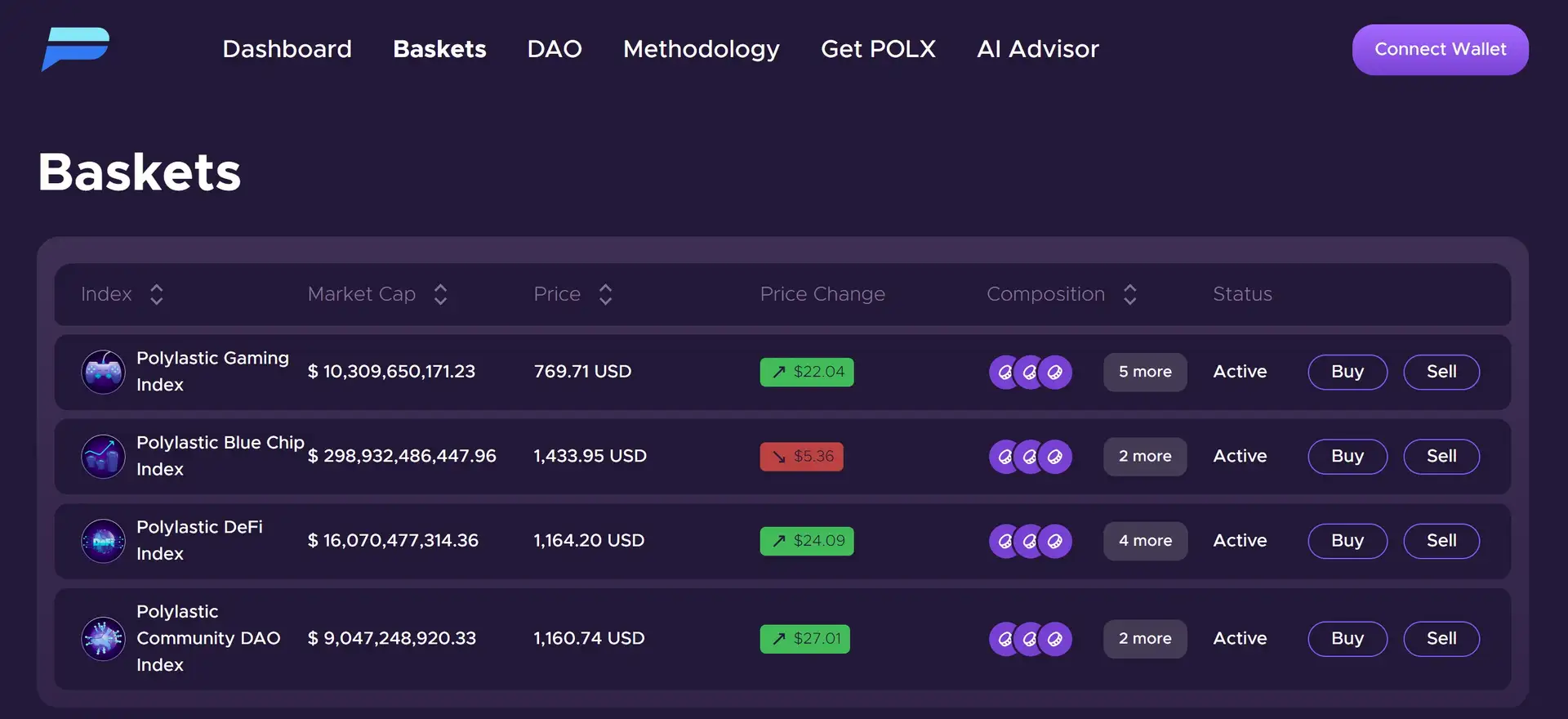Expand '5 more' composition for Gaming Index
Image resolution: width=1568 pixels, height=719 pixels.
tap(1144, 372)
